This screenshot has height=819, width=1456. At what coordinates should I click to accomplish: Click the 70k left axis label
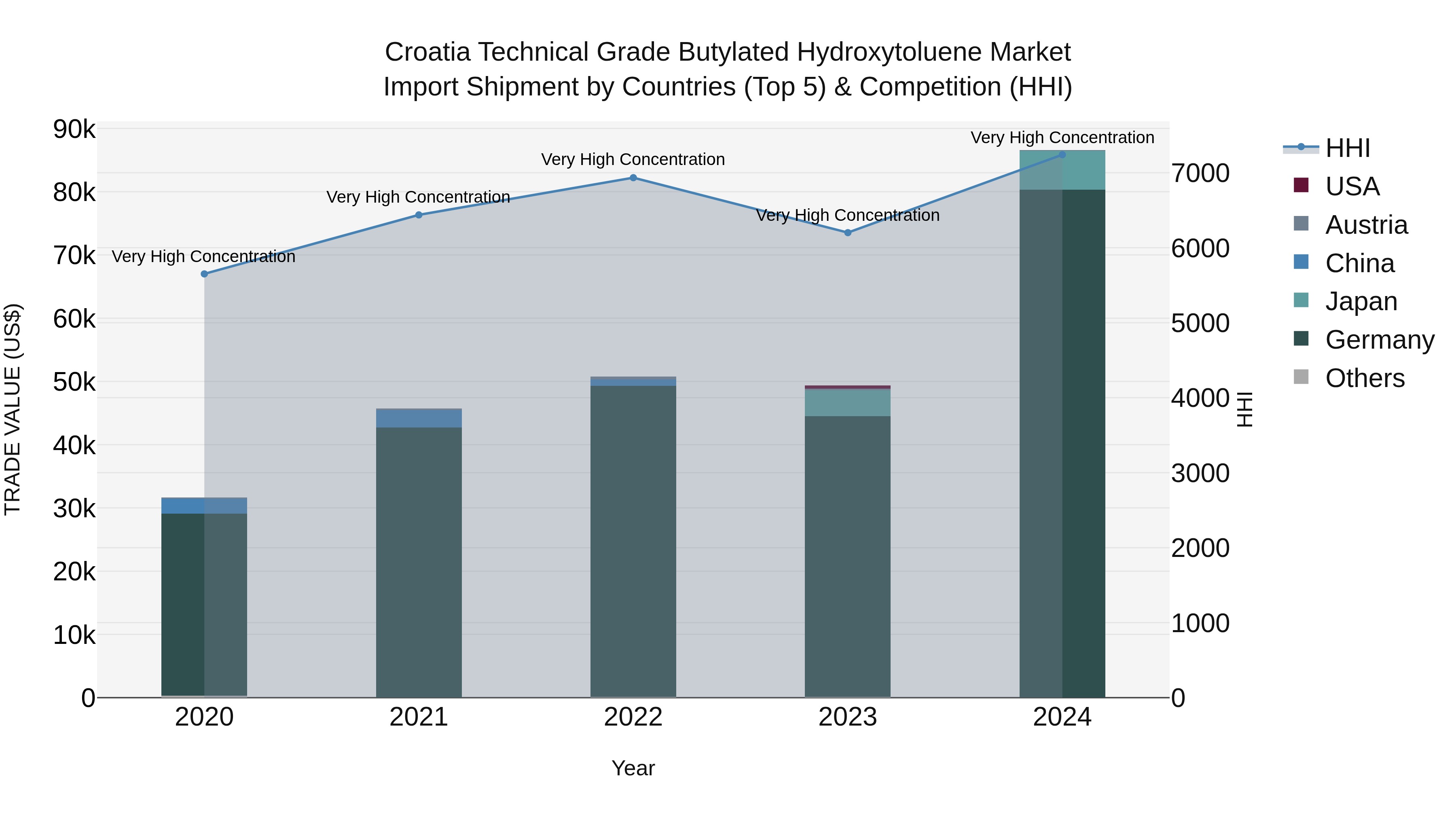click(74, 256)
